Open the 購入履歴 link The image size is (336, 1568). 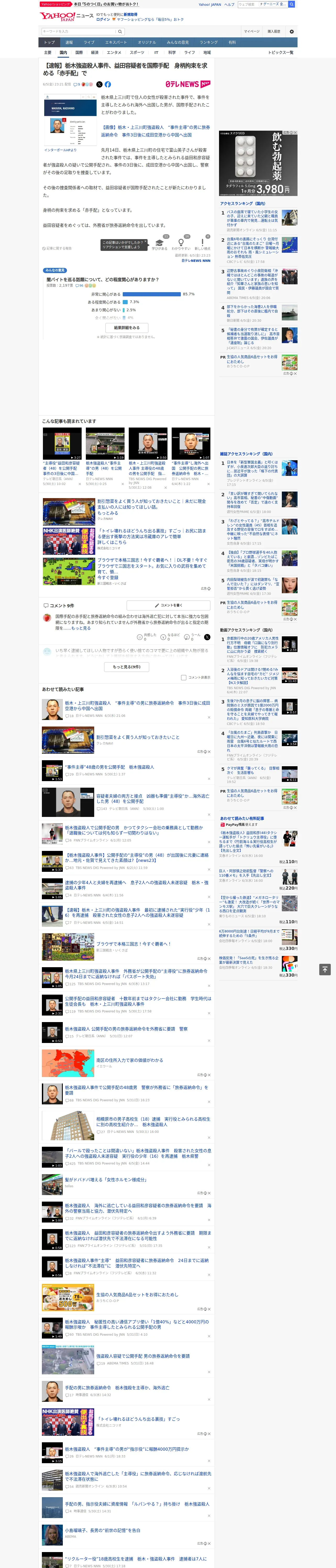(274, 32)
